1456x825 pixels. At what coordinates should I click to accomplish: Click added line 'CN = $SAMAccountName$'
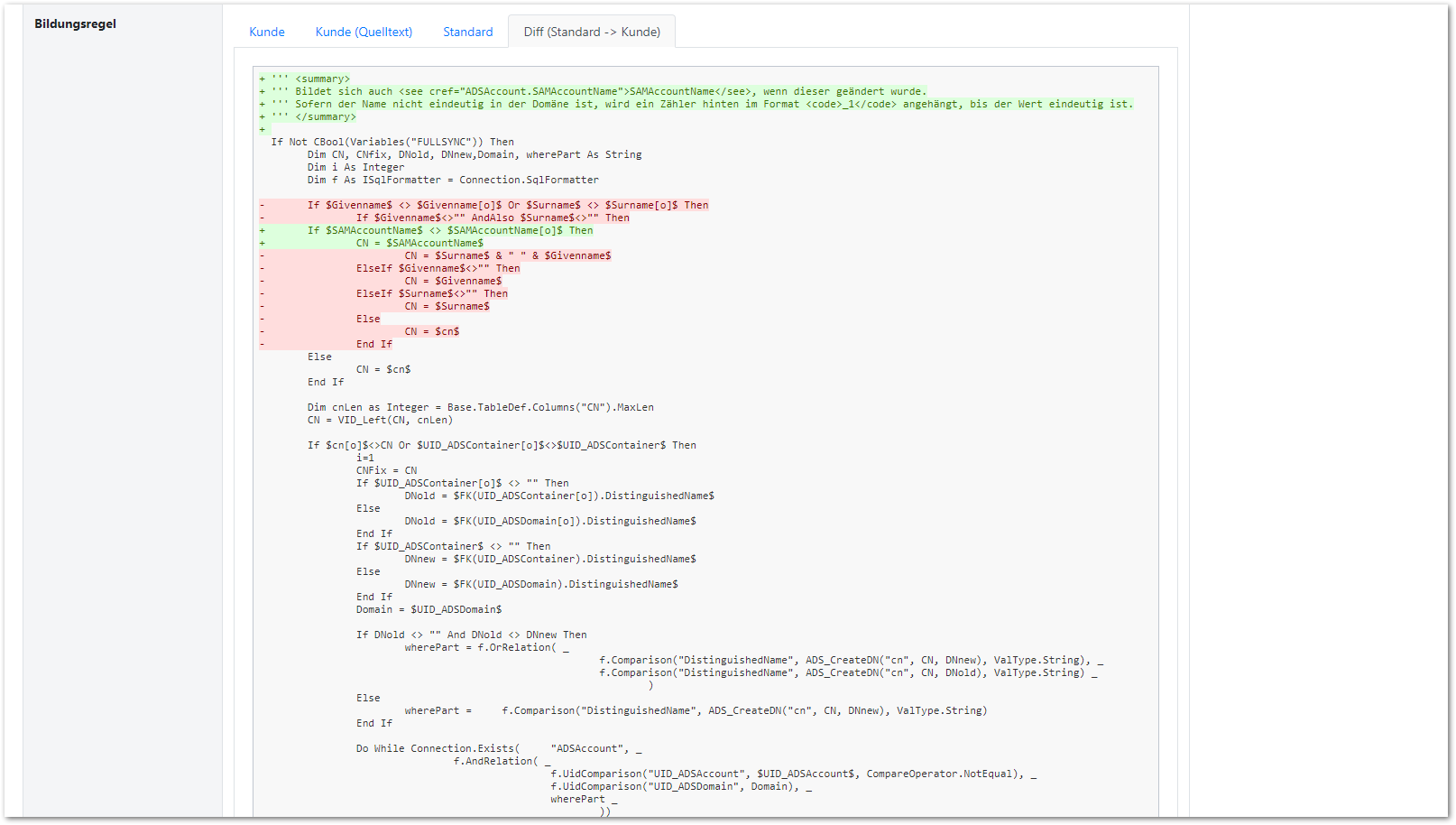click(419, 243)
